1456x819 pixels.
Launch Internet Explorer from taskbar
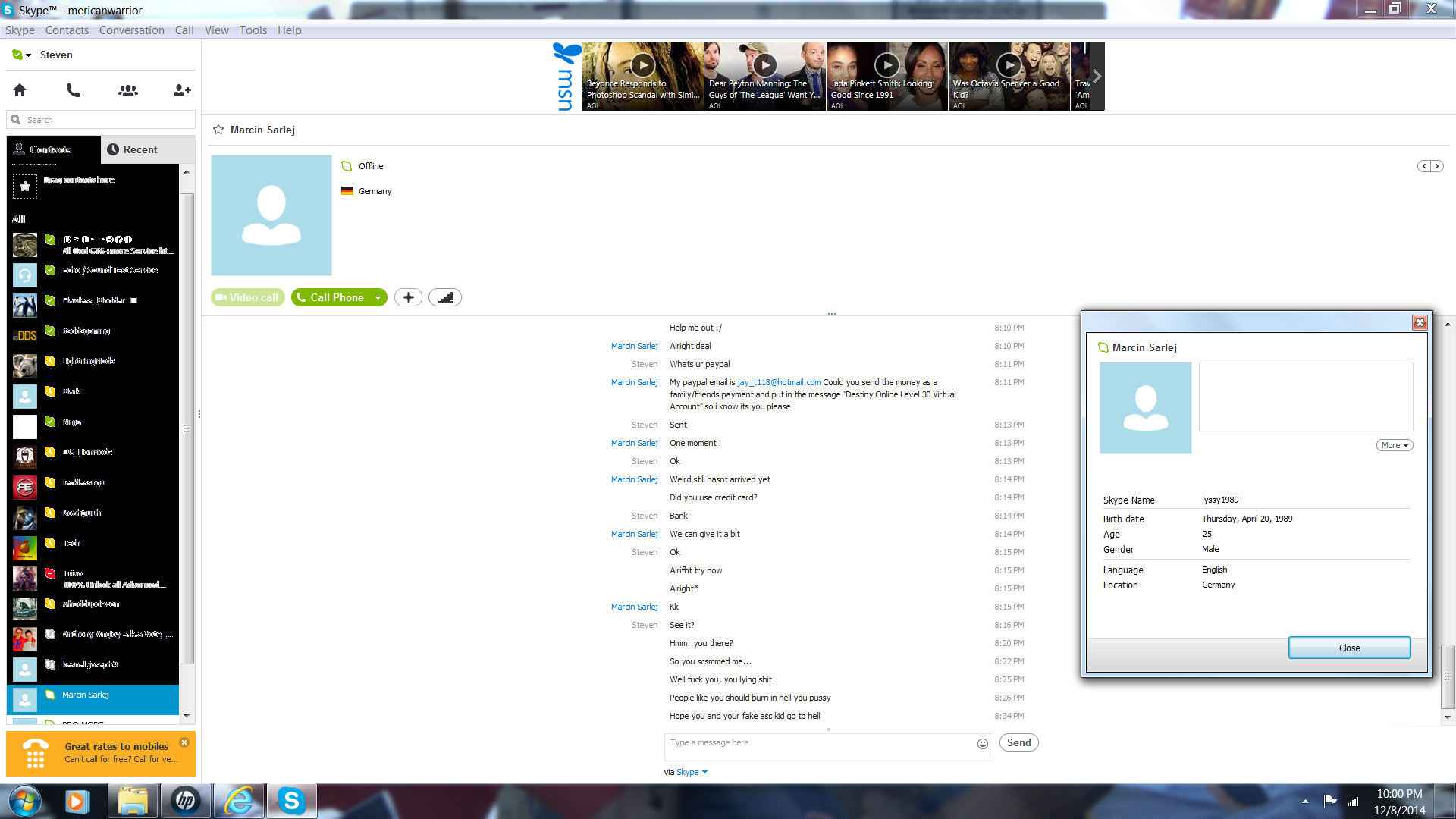coord(239,801)
